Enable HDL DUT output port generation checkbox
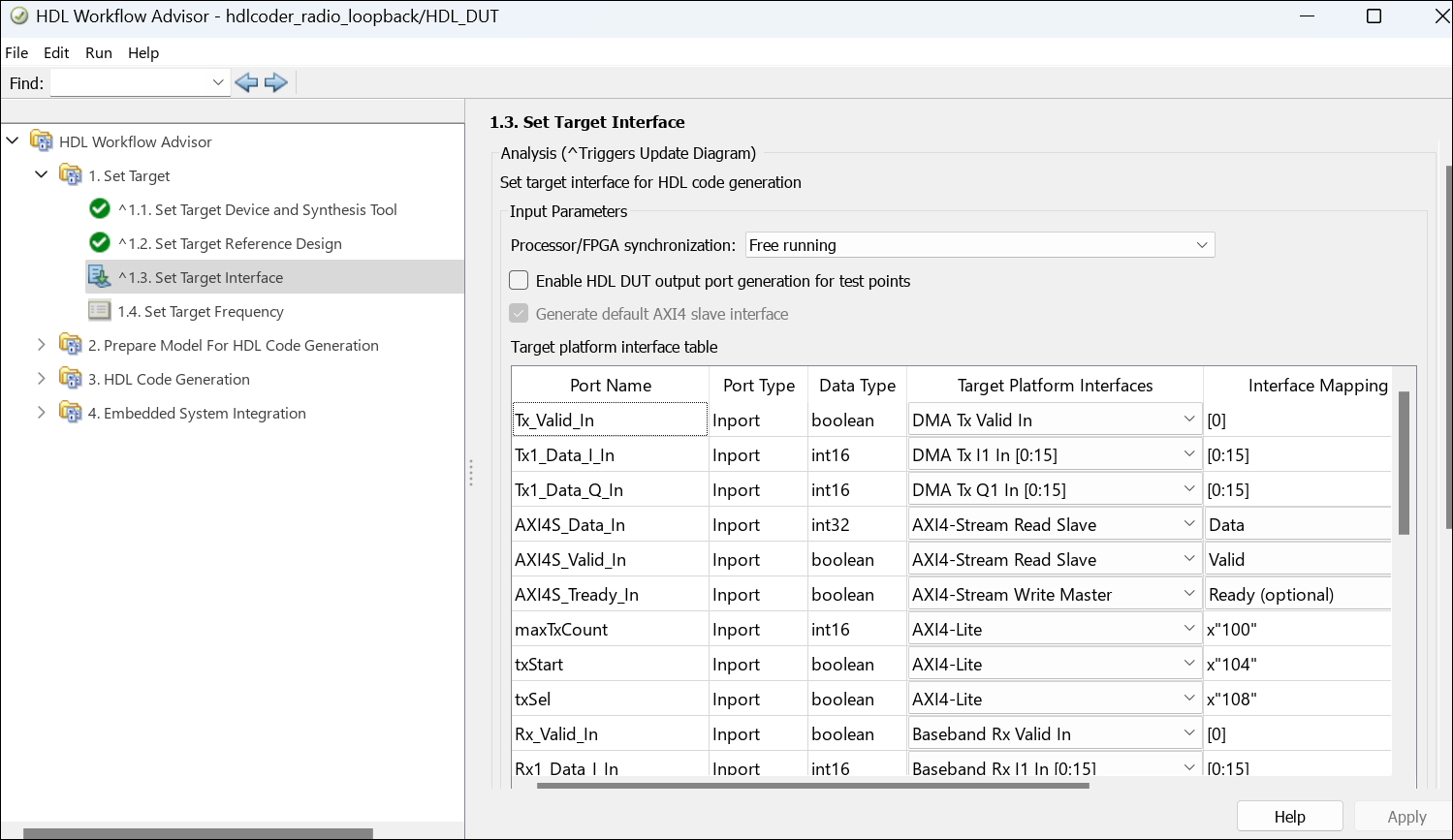 click(x=520, y=281)
